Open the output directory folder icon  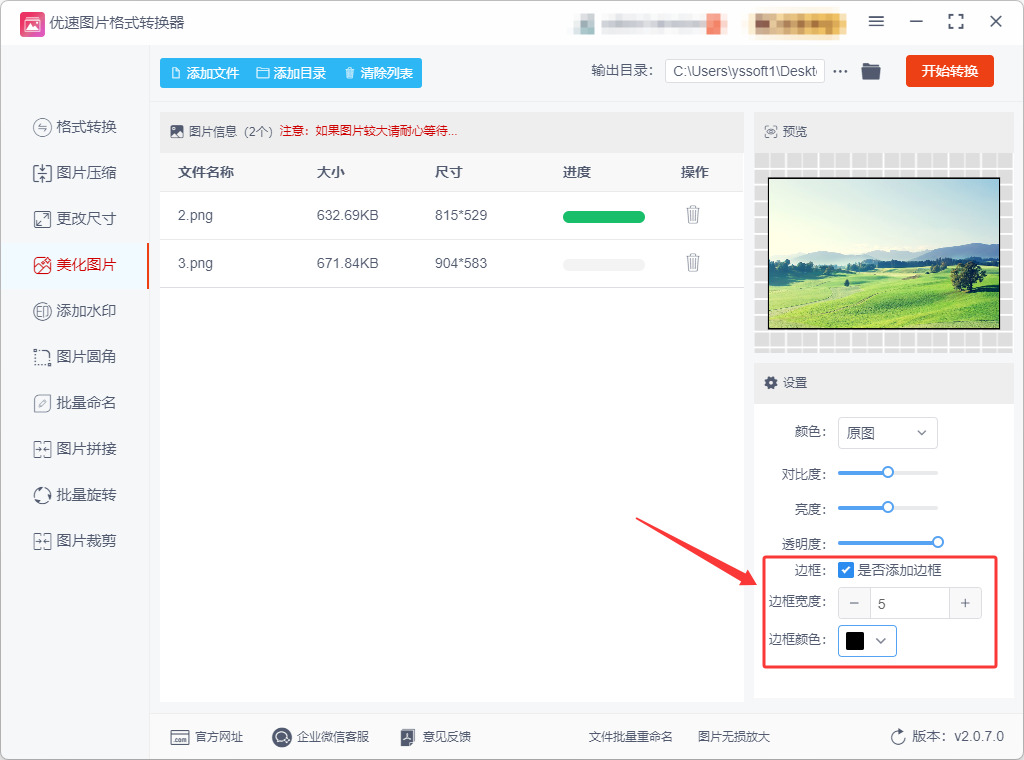click(x=871, y=71)
